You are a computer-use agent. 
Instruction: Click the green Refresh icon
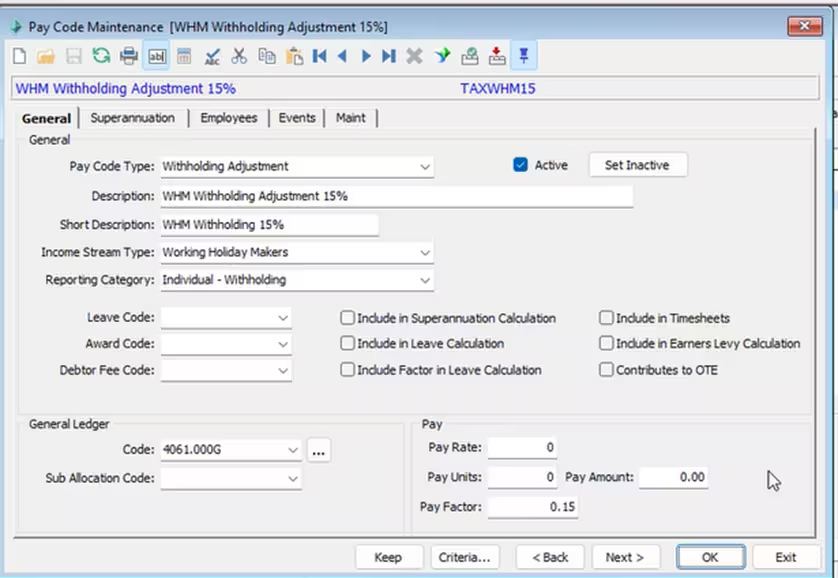(x=101, y=56)
